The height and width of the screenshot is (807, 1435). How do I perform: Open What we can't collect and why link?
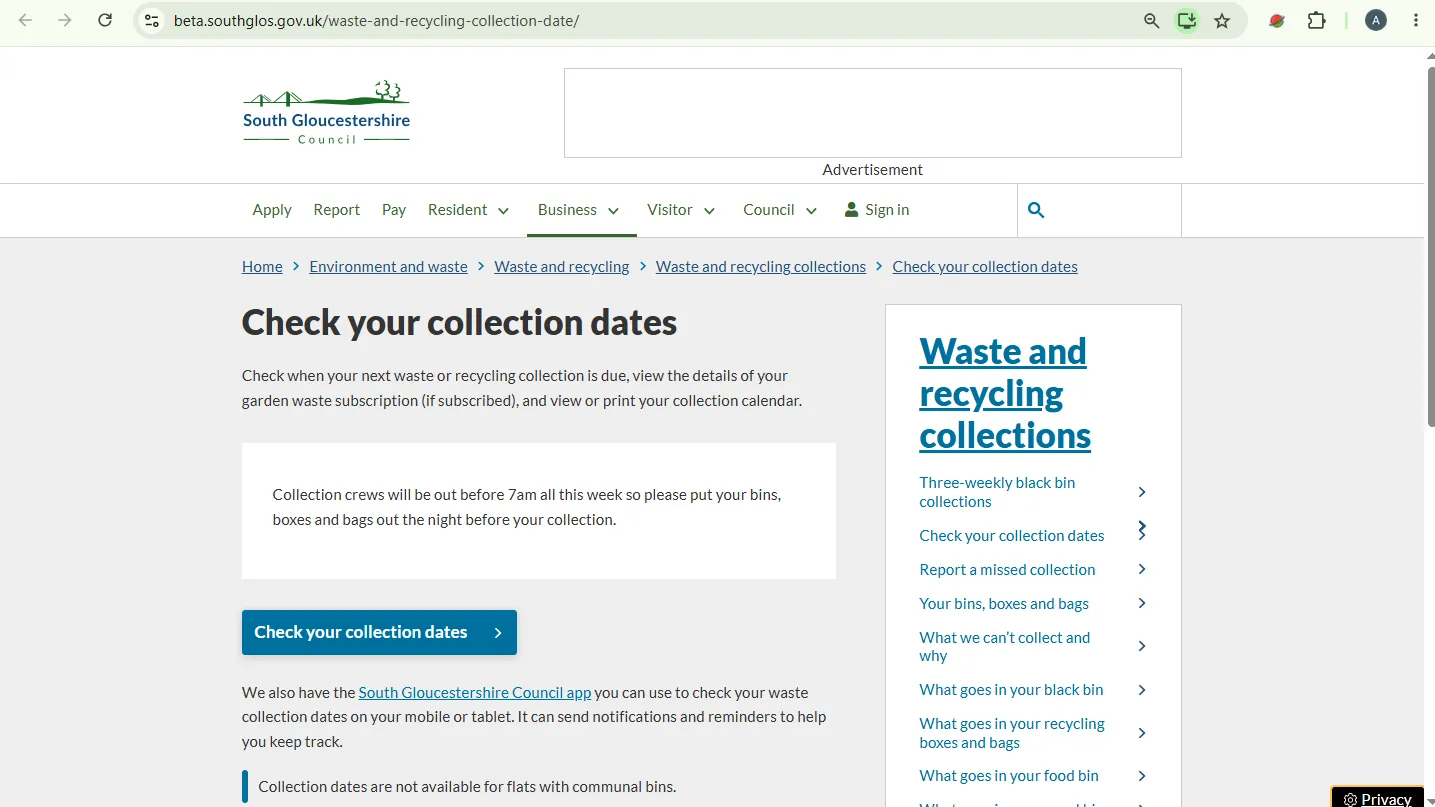click(1005, 646)
